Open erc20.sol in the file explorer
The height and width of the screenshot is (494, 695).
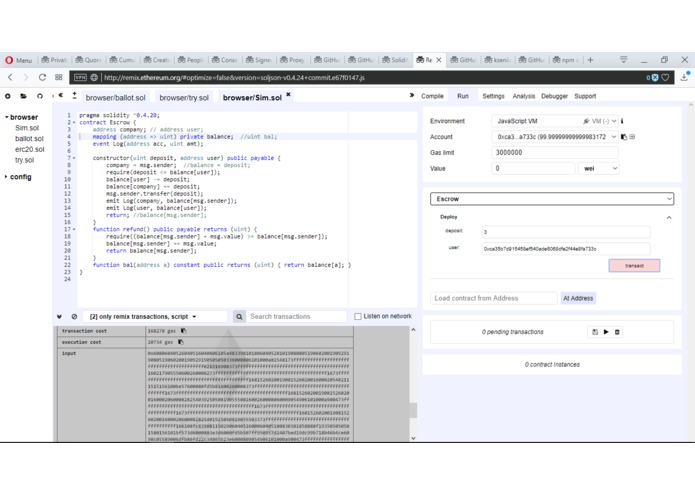(30, 149)
